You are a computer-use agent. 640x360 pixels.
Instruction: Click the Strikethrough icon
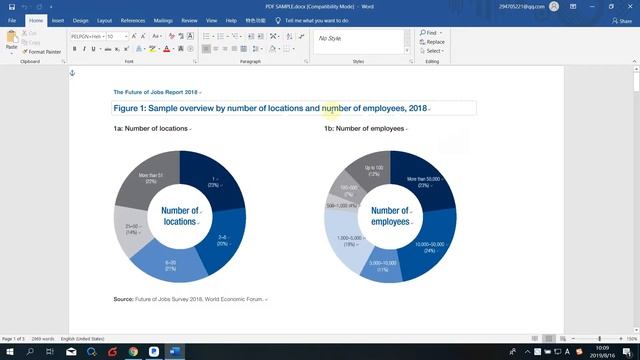[x=108, y=49]
